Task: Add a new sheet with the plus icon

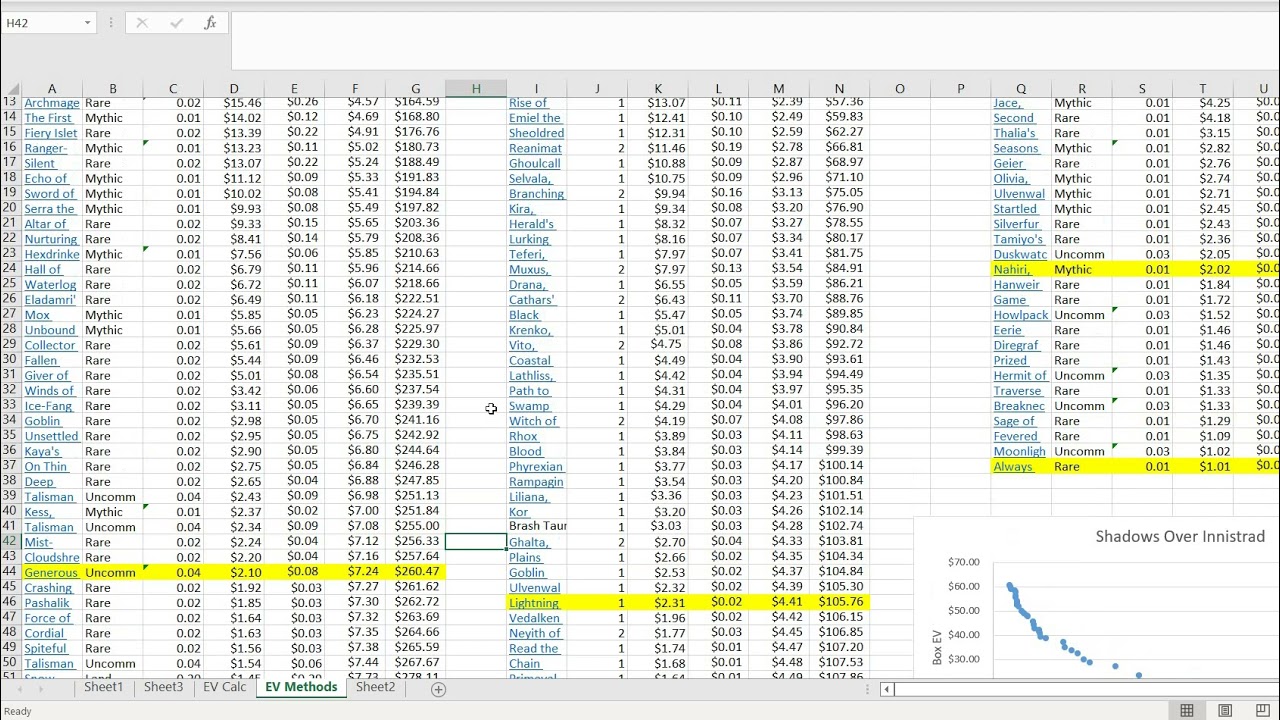Action: click(x=438, y=689)
